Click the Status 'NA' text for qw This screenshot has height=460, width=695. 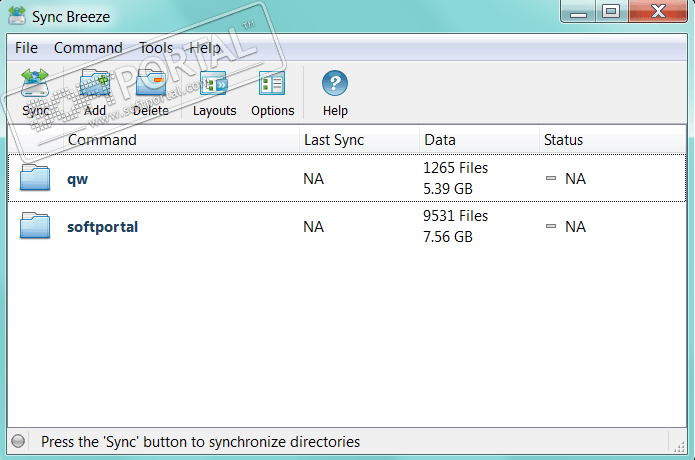click(575, 179)
